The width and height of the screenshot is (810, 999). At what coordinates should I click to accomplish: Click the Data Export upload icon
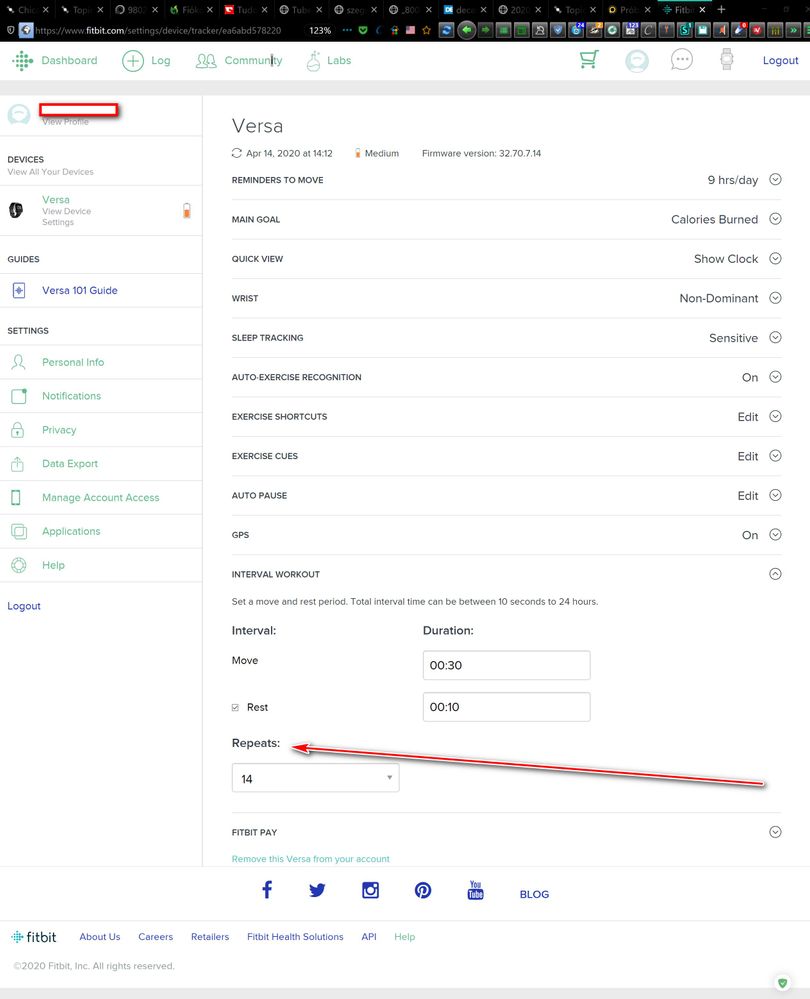(x=17, y=464)
